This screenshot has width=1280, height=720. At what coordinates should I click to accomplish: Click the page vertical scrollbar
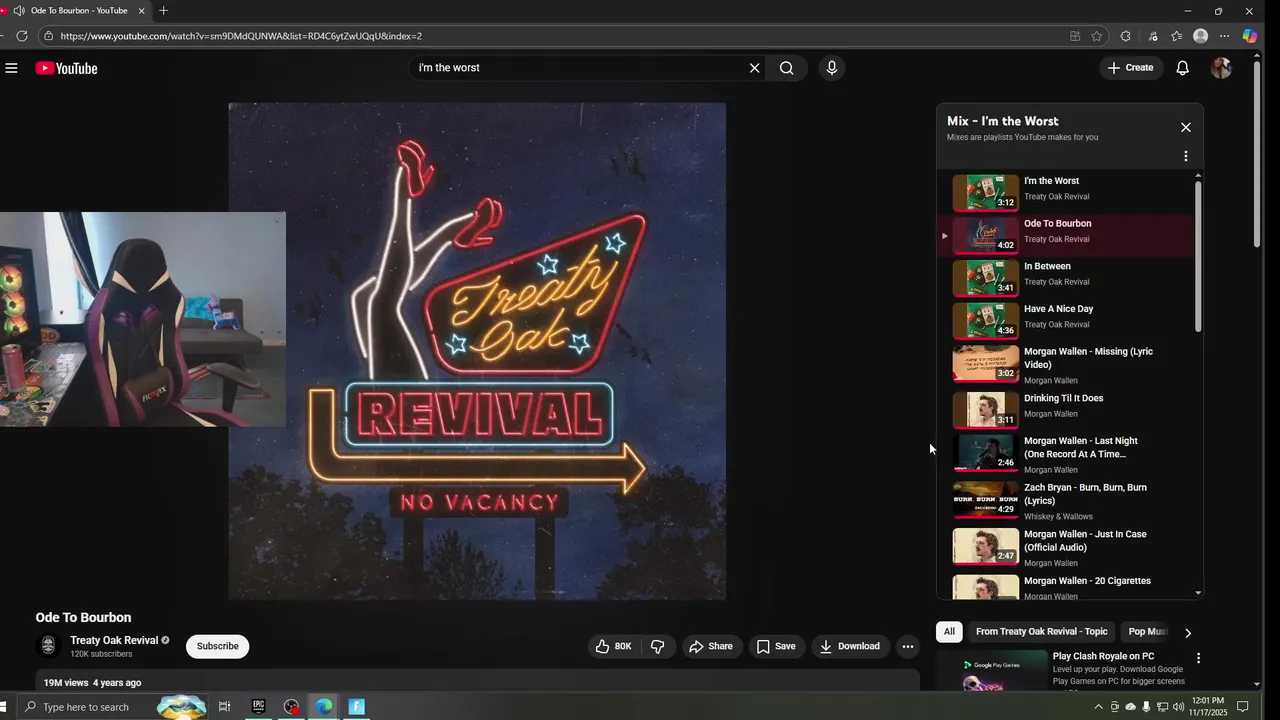pyautogui.click(x=1257, y=155)
